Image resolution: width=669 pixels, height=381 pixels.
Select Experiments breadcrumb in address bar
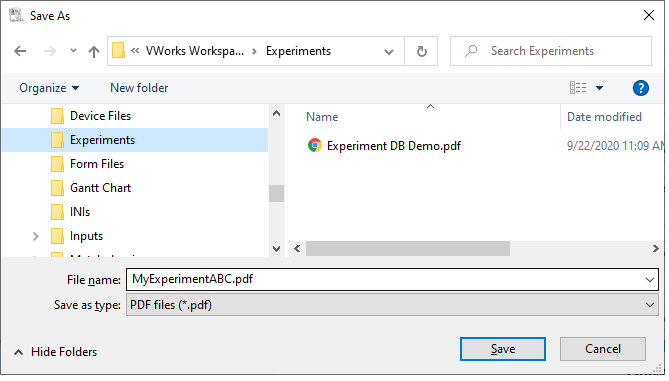(298, 51)
